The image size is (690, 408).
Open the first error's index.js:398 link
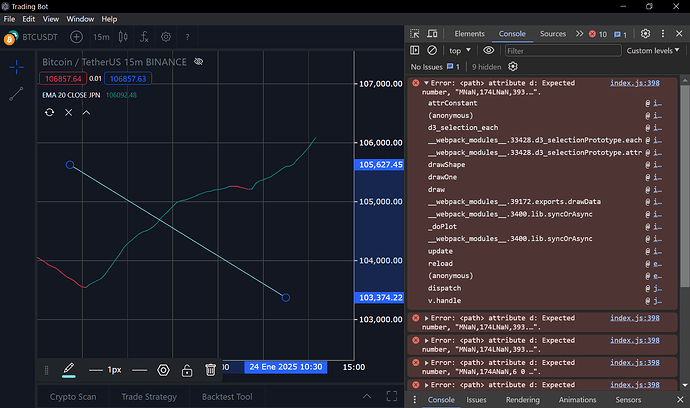[x=635, y=83]
